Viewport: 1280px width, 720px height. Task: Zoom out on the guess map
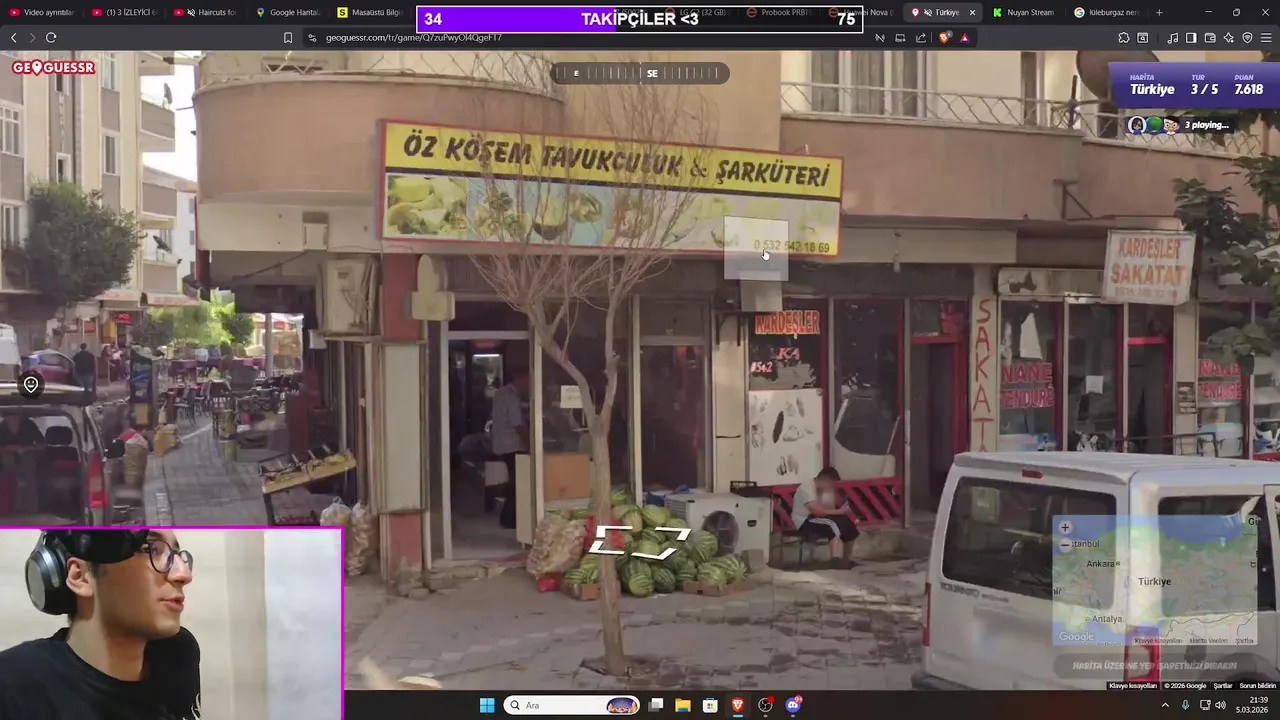[x=1065, y=545]
